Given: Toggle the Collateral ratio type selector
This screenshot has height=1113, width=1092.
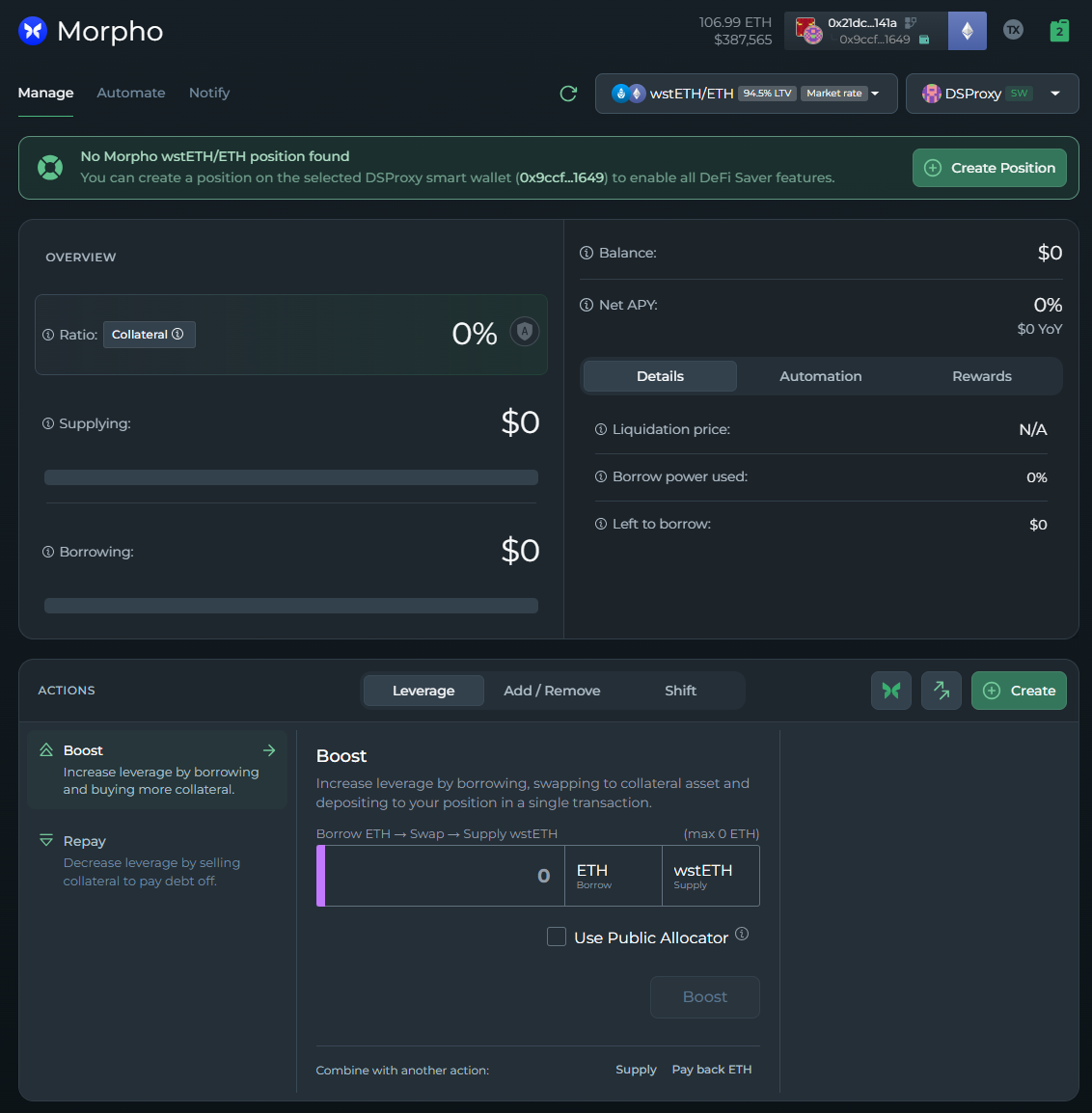Looking at the screenshot, I should point(149,335).
